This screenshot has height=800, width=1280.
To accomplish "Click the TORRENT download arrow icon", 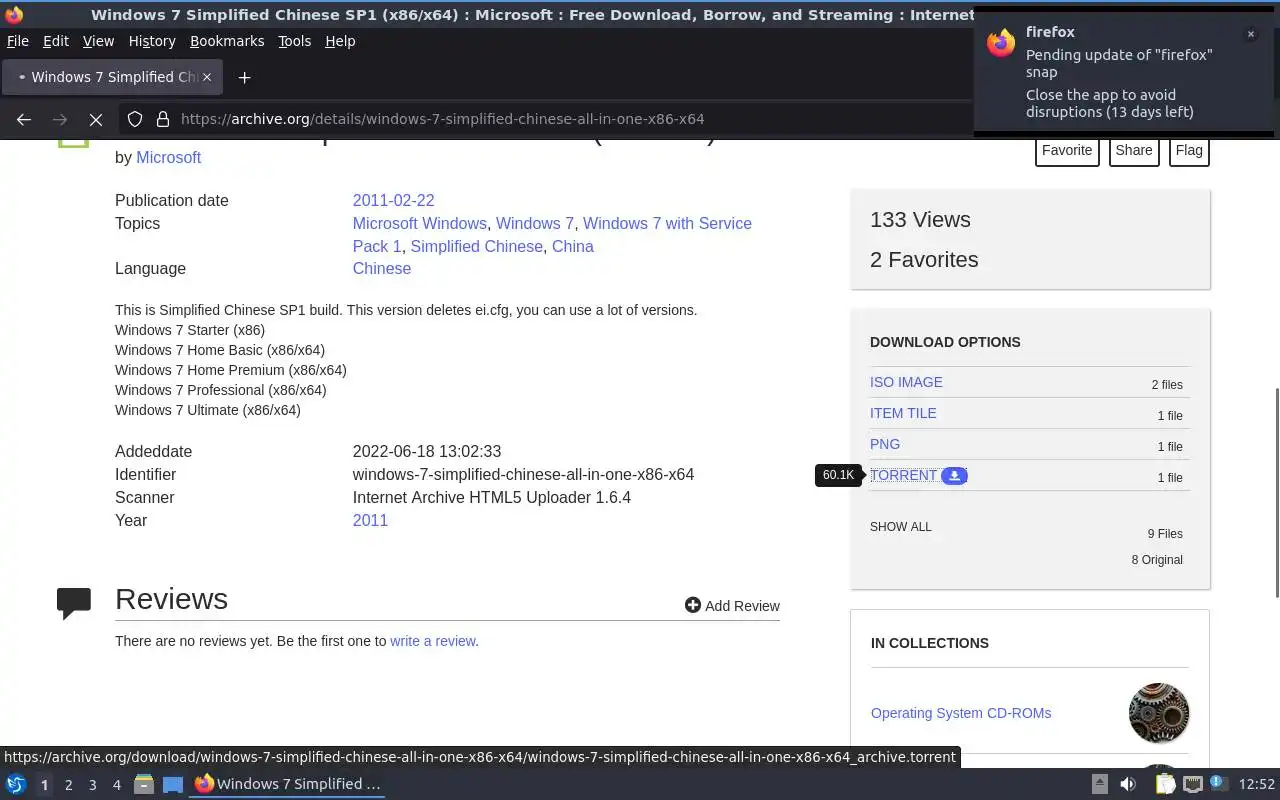I will tap(954, 476).
